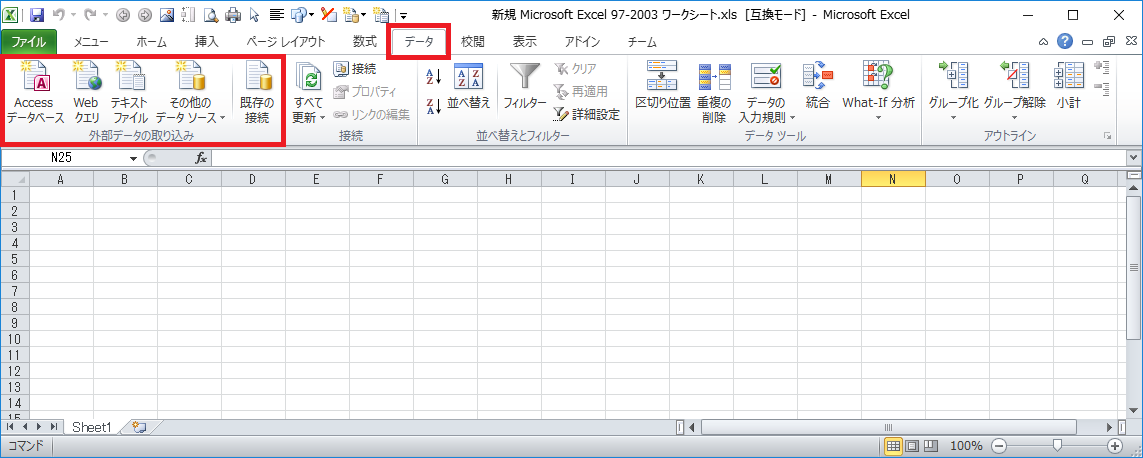Image resolution: width=1143 pixels, height=458 pixels.
Task: Click 詳細設定 advanced filter button
Action: tap(586, 114)
